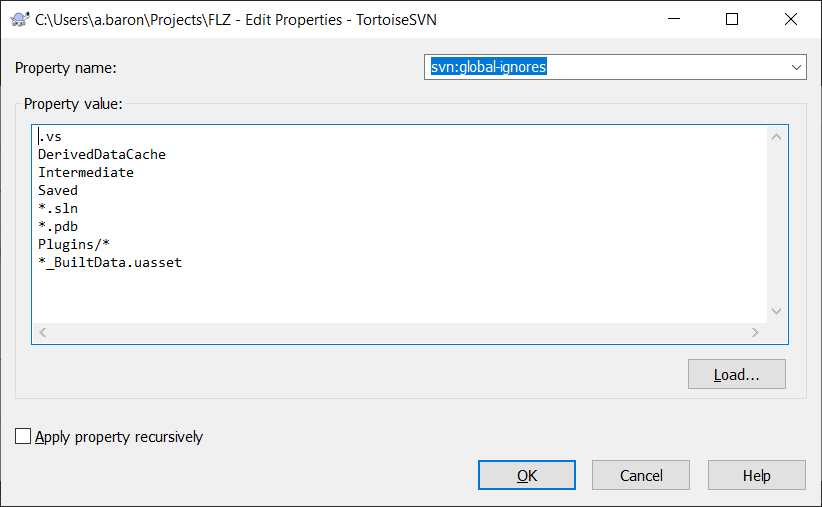
Task: Click Load... to import property value
Action: pos(737,374)
